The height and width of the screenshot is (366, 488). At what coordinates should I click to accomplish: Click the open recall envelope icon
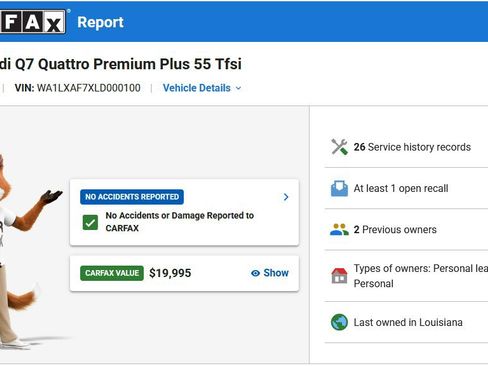tap(339, 188)
